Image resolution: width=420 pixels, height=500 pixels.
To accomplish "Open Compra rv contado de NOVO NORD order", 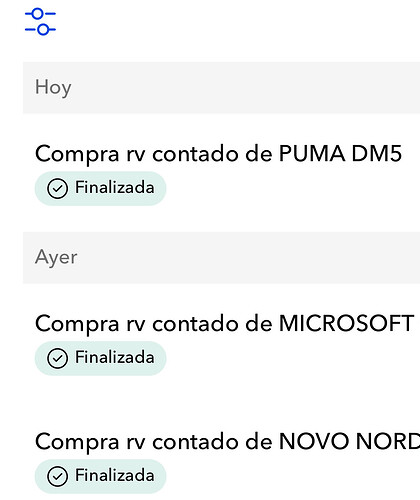I will pyautogui.click(x=227, y=441).
